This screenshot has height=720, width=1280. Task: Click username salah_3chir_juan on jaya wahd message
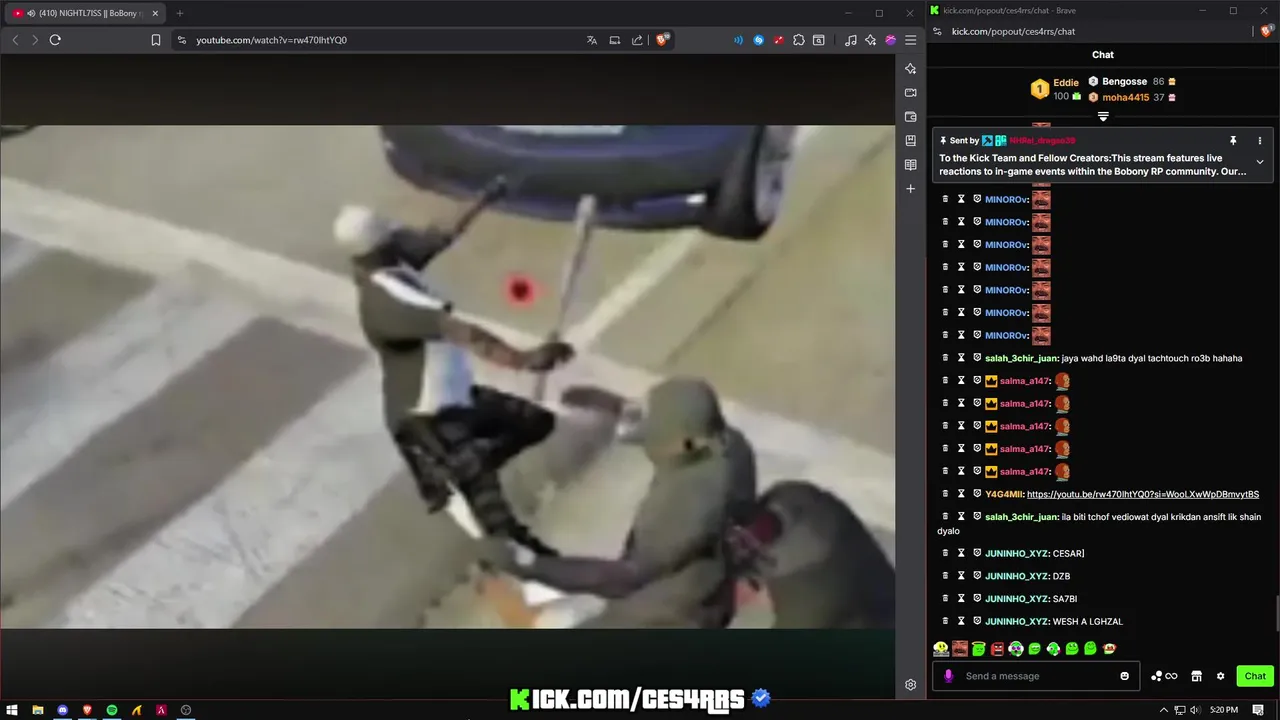(x=1021, y=358)
